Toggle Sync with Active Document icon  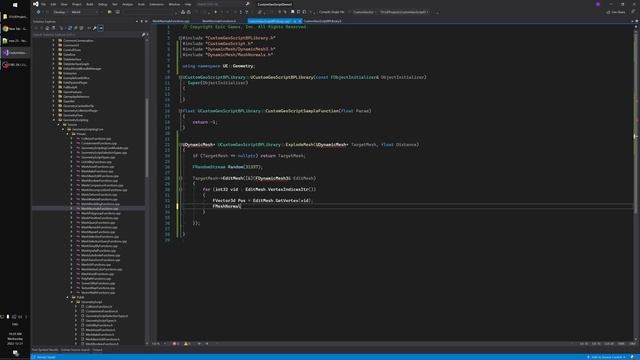coord(69,28)
